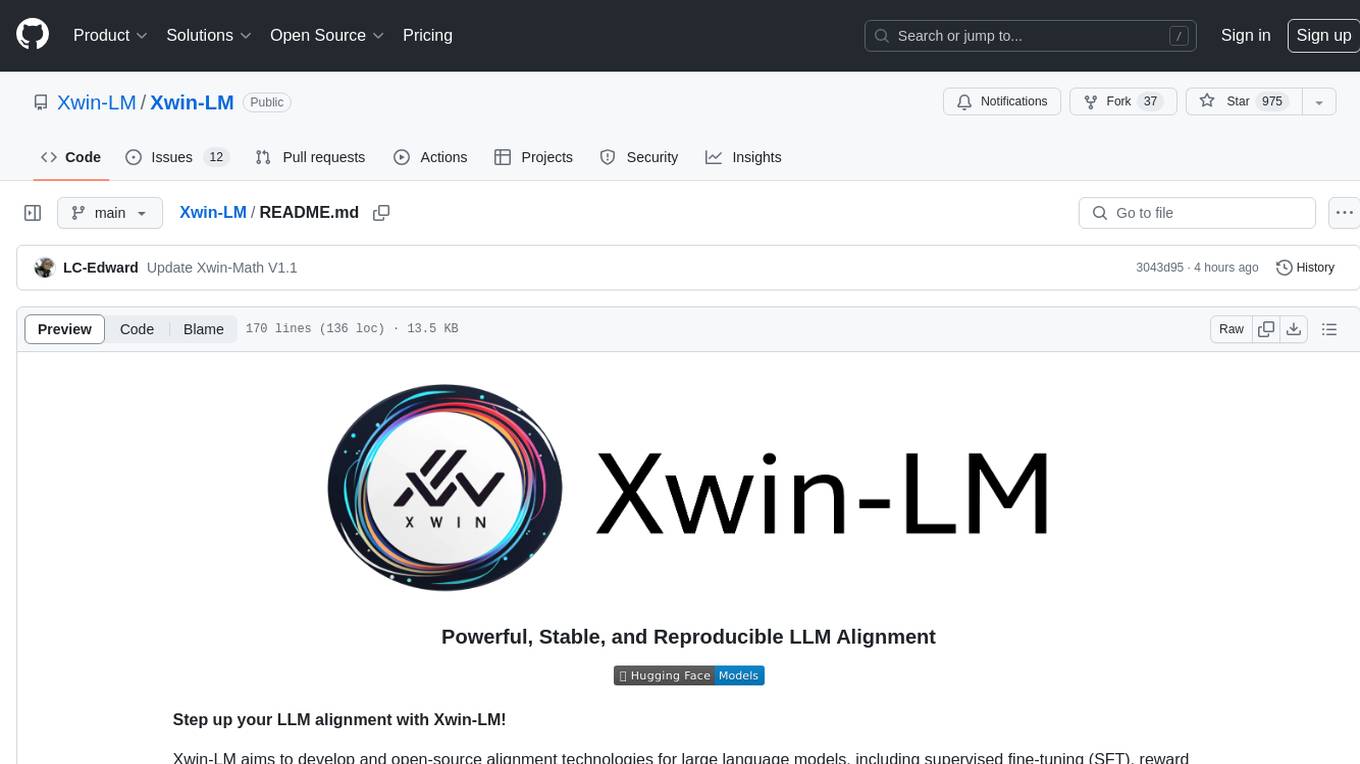Image resolution: width=1360 pixels, height=764 pixels.
Task: Expand the Open Source menu
Action: pyautogui.click(x=327, y=35)
